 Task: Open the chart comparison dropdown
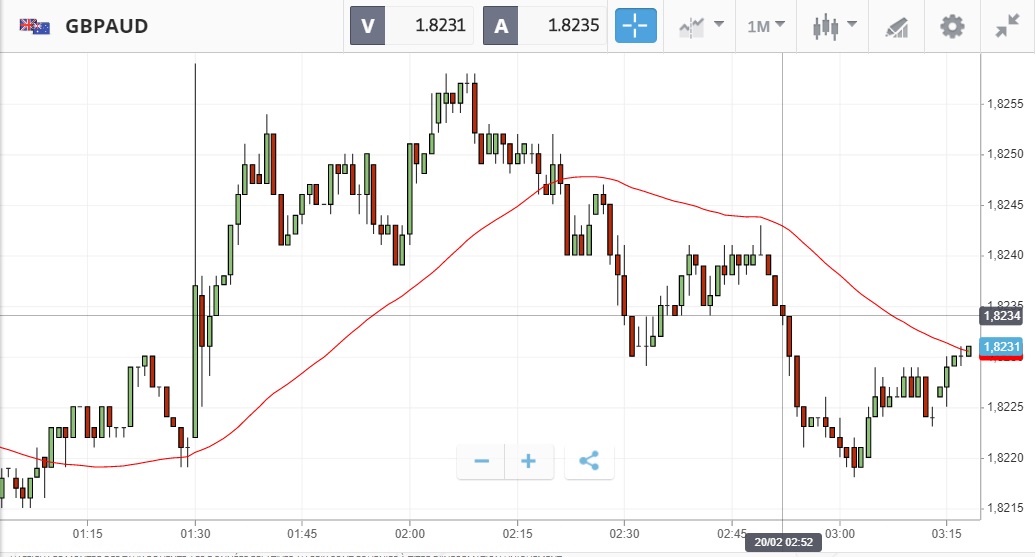[702, 26]
